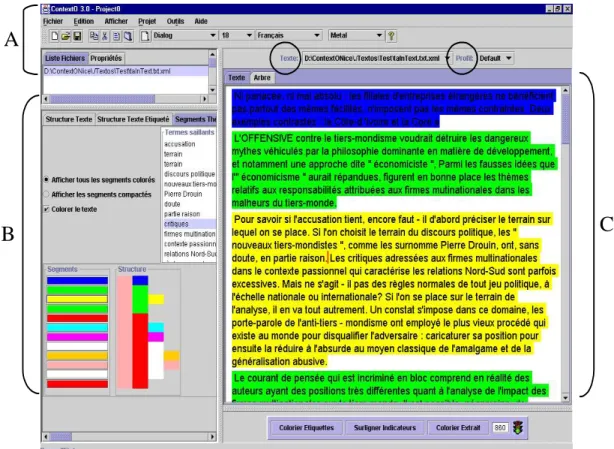Click the ContextO application icon in the title bar

tap(45, 9)
